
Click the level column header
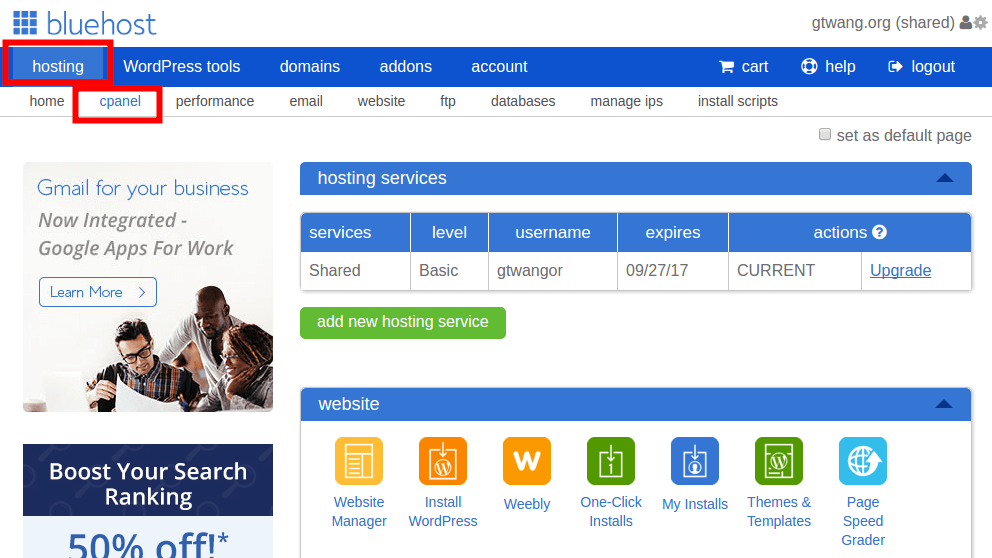[449, 232]
